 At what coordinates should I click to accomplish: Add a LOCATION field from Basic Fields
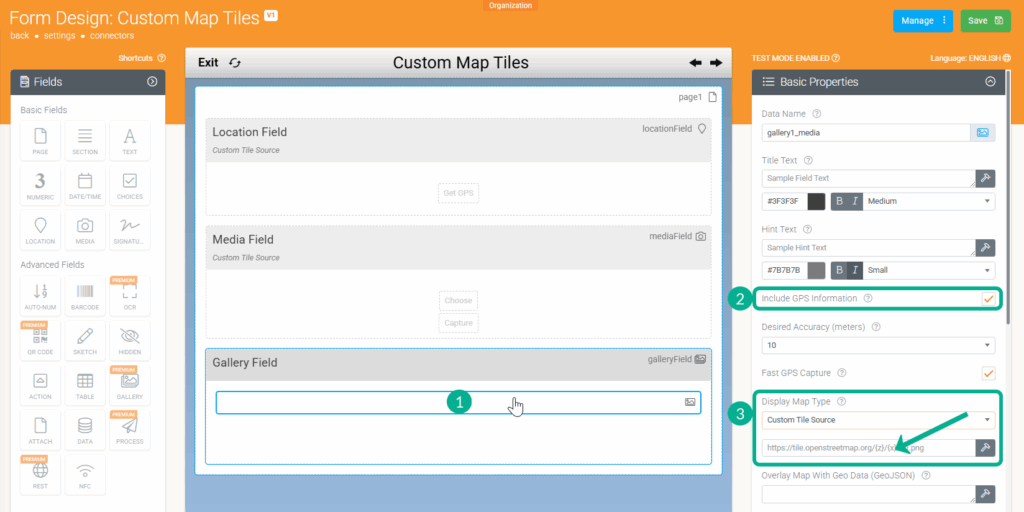point(40,230)
